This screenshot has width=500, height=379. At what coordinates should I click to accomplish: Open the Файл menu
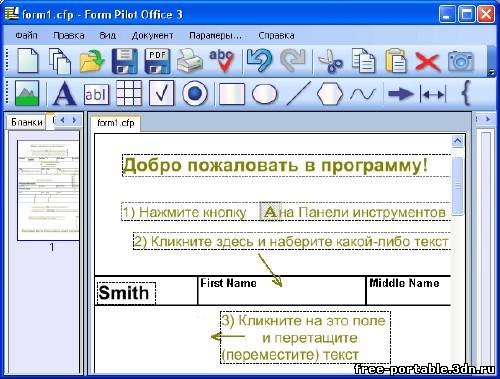tap(26, 35)
